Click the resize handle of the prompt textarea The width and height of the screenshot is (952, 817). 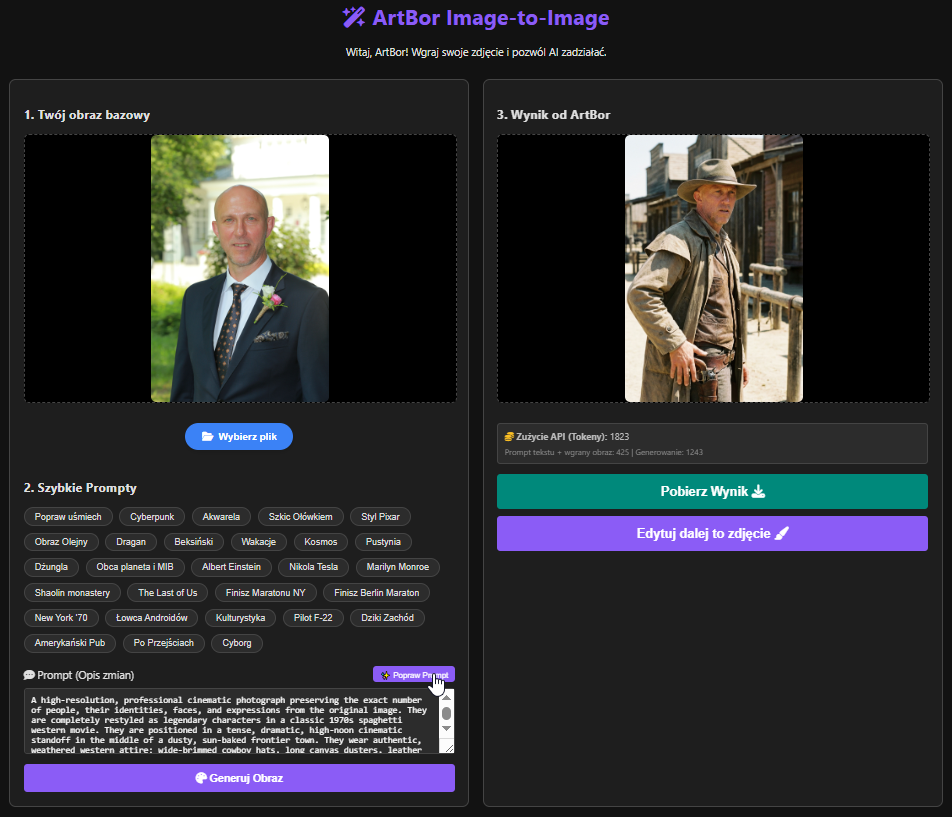(x=448, y=746)
